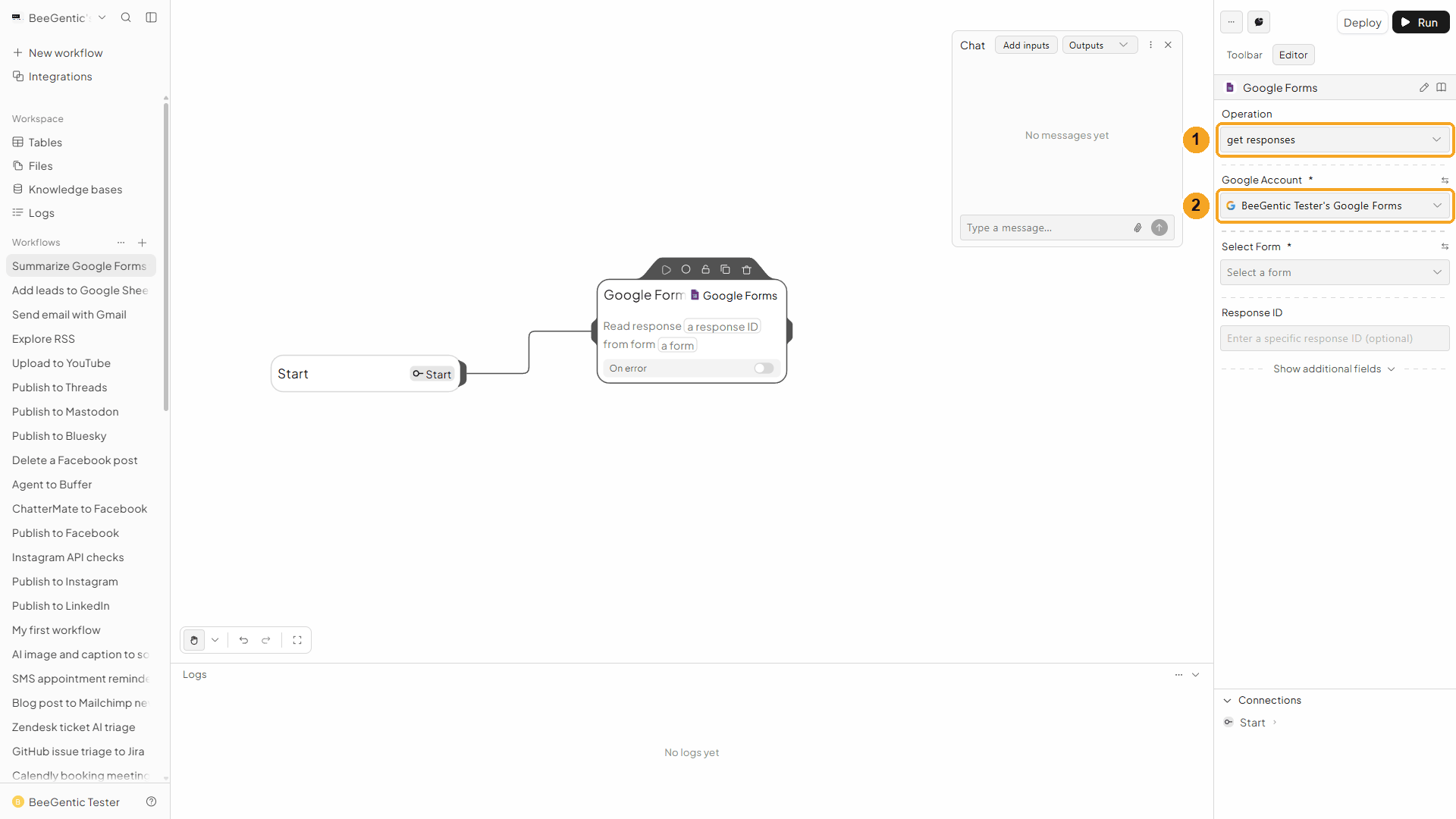Open the Select a form dropdown
The width and height of the screenshot is (1456, 819).
point(1335,272)
